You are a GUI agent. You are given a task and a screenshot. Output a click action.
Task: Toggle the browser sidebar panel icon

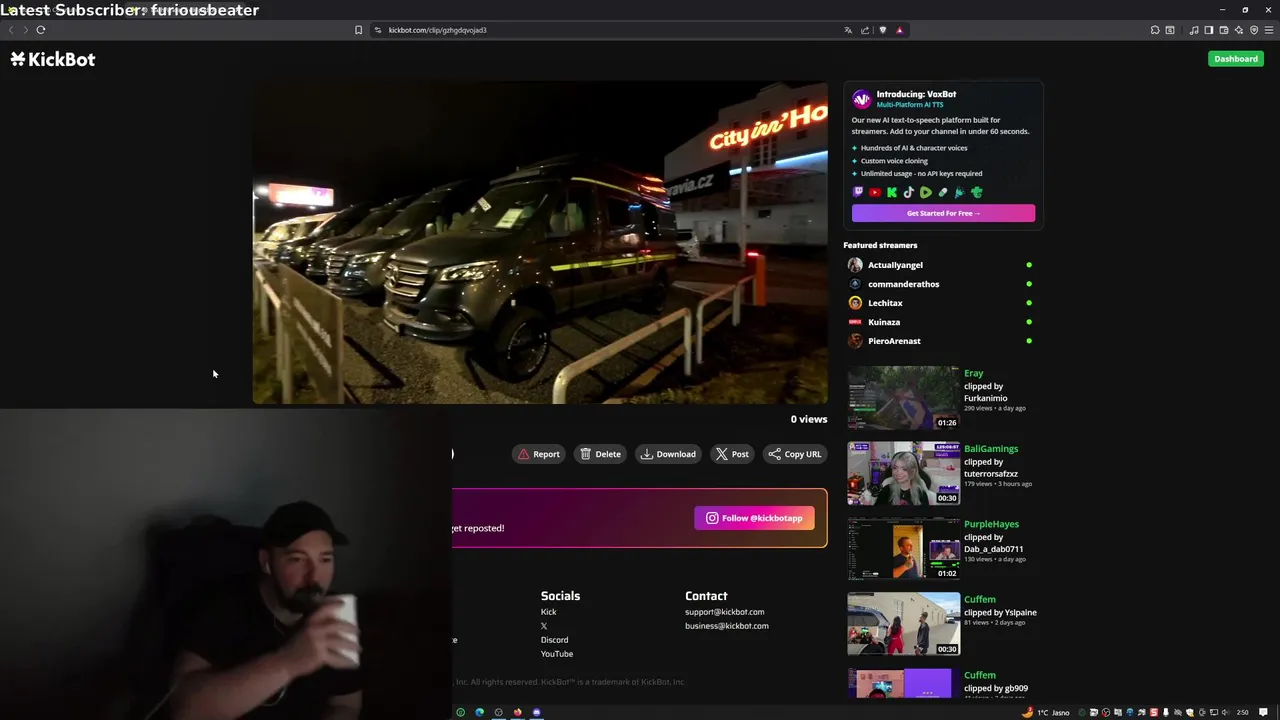[x=1209, y=30]
